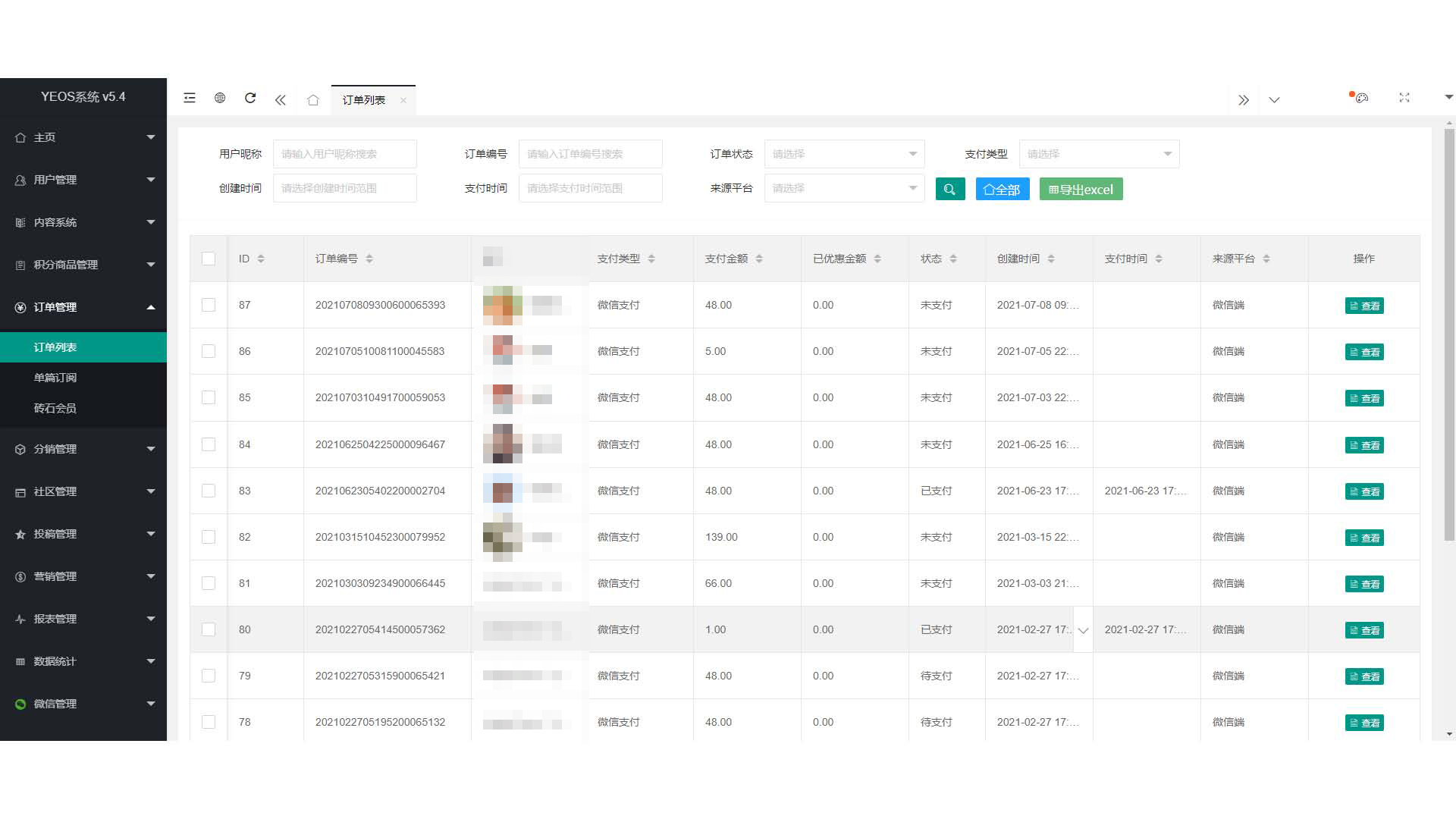Open the theme palette icon

coord(1361,98)
